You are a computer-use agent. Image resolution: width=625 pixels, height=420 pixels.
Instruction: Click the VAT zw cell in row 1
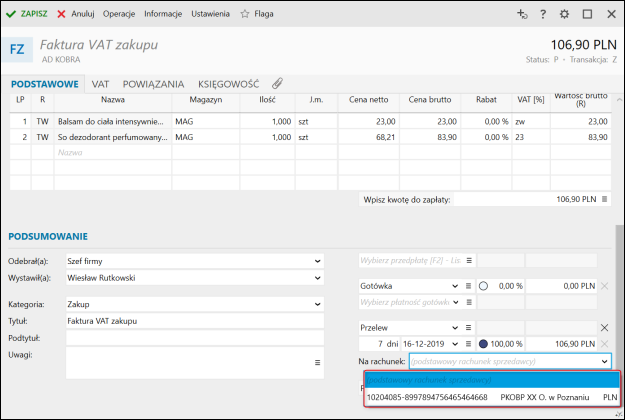coord(531,122)
